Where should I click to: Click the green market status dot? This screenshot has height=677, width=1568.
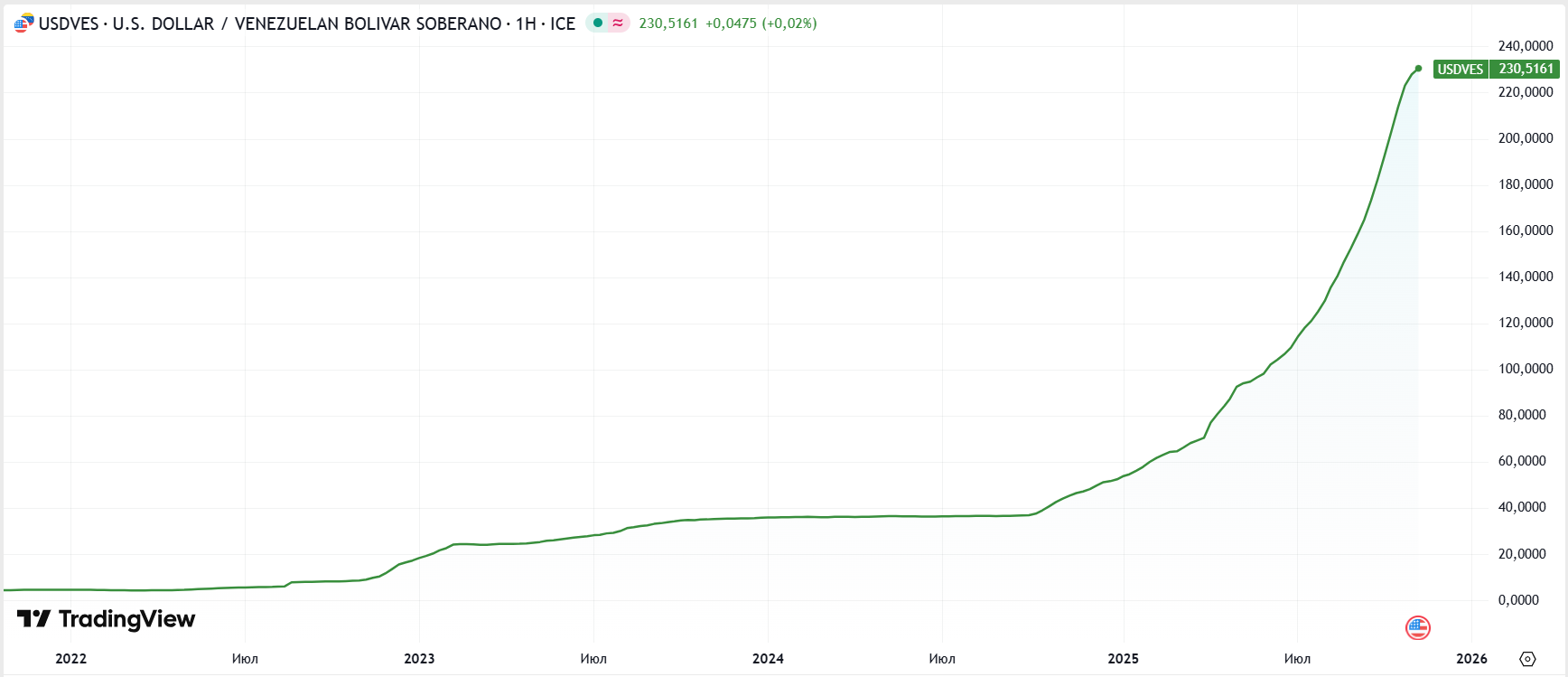[598, 24]
